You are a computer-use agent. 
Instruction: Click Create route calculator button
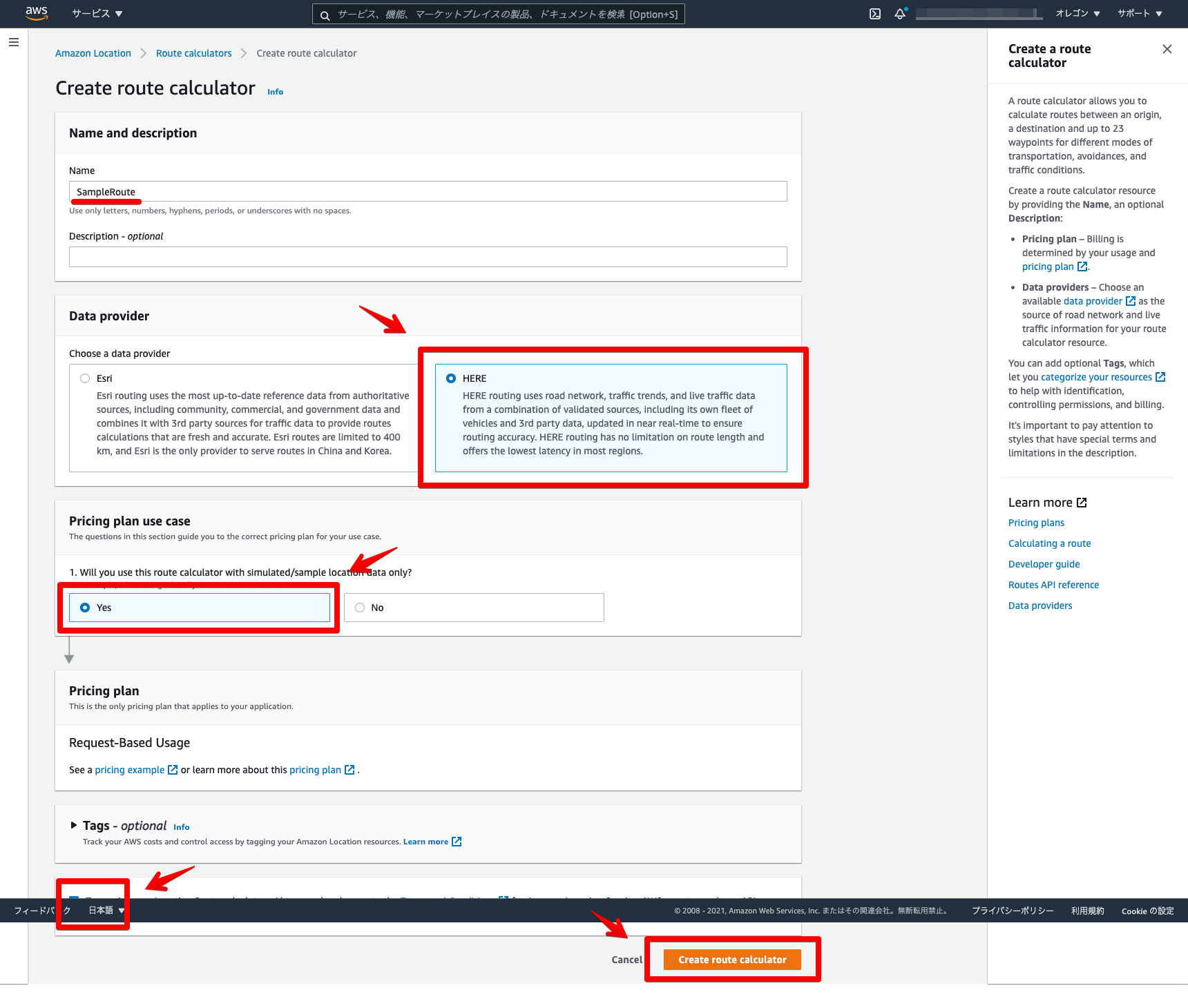(732, 960)
